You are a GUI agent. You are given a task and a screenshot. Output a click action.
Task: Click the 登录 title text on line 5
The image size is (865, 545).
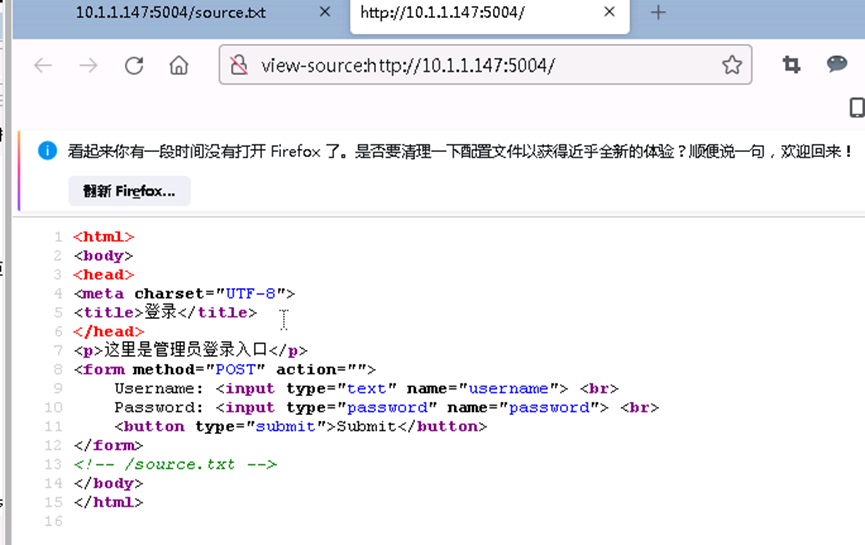coord(161,312)
